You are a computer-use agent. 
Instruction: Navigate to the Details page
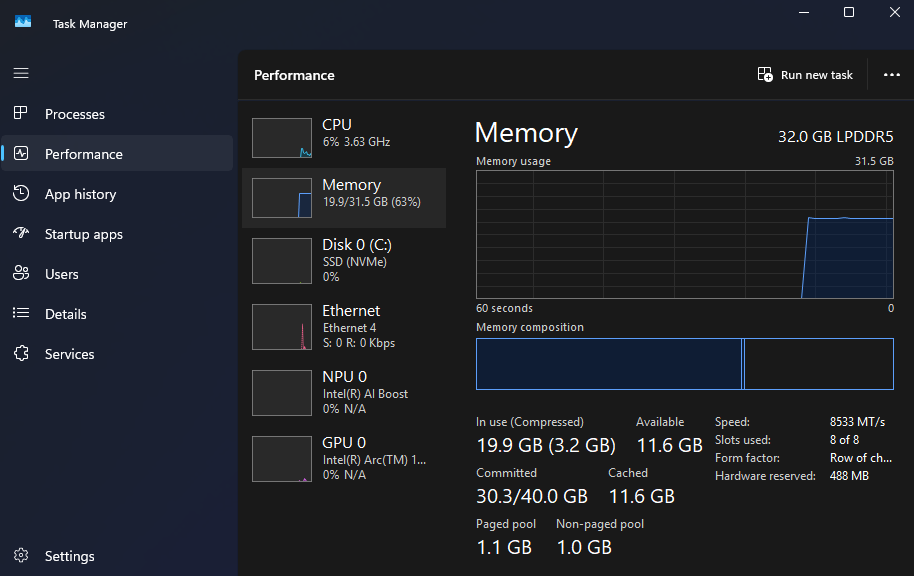pyautogui.click(x=117, y=314)
